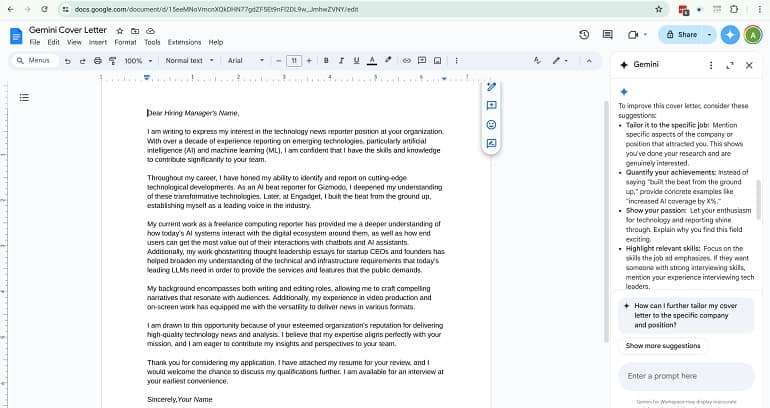Viewport: 770px width, 408px height.
Task: Star the Gemini Cover Letter document
Action: pyautogui.click(x=120, y=31)
